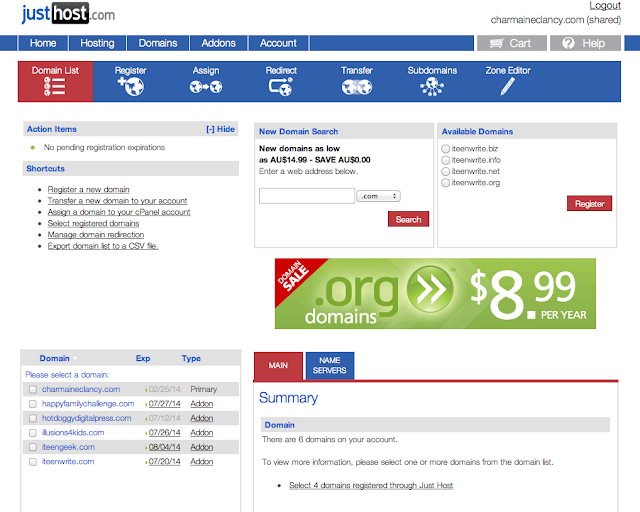Click Addon type for illusions4kids.com
Viewport: 640px width, 512px height.
pos(202,433)
